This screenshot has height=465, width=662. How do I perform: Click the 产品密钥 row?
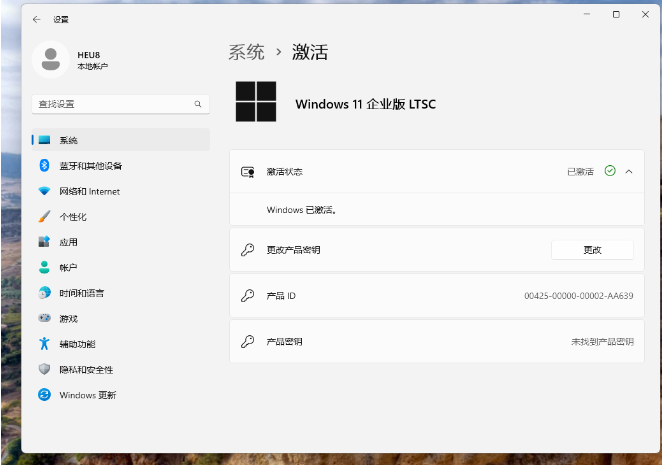437,342
